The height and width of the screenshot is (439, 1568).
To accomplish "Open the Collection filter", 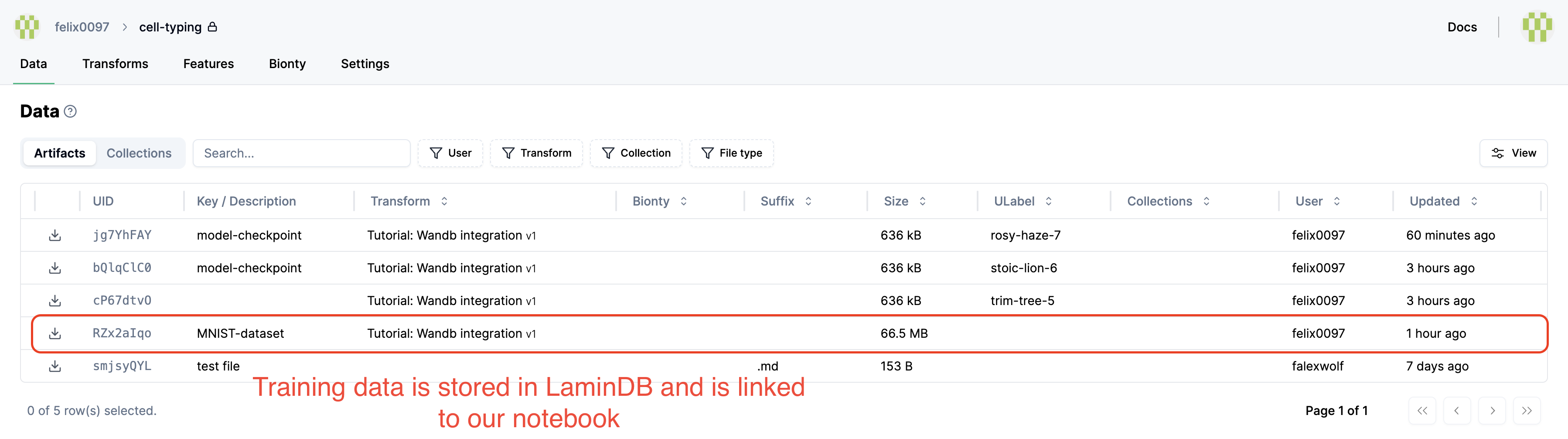I will [x=636, y=154].
